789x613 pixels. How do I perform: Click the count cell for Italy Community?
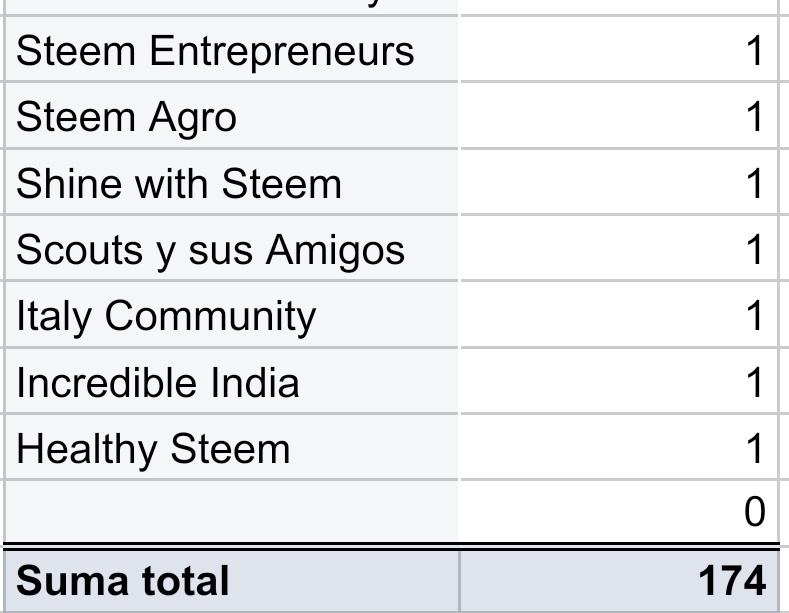tap(617, 316)
